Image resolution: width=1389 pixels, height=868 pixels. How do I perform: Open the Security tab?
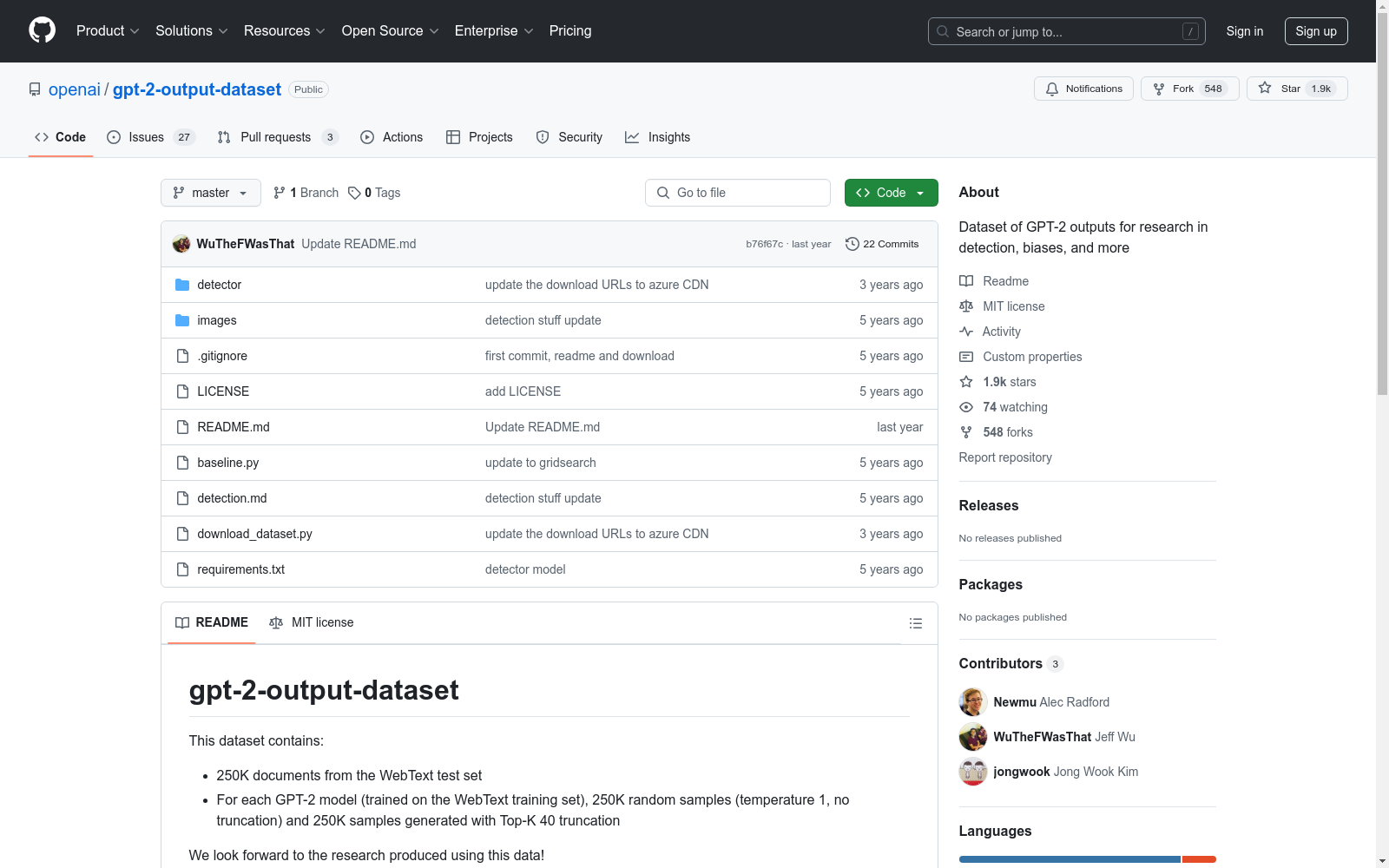coord(569,137)
